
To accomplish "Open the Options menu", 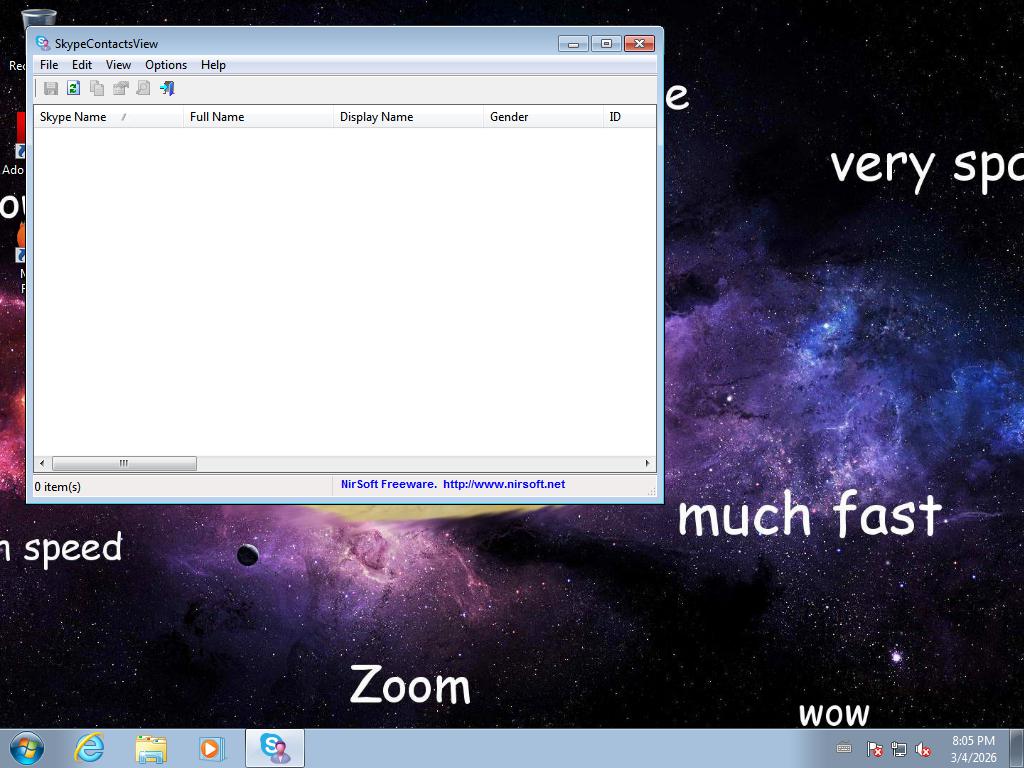I will [166, 65].
